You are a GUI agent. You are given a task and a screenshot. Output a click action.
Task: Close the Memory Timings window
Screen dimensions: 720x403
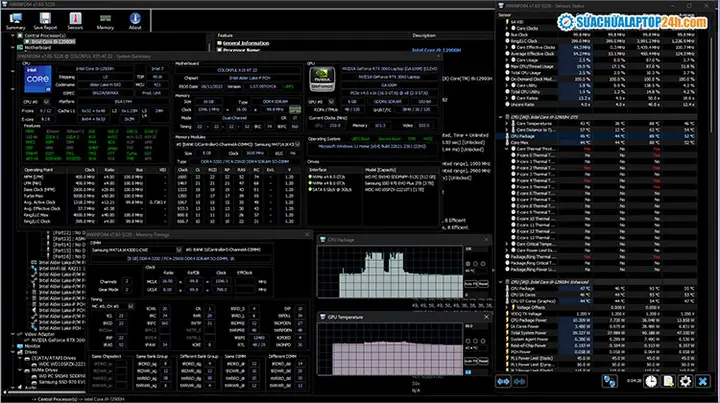tap(307, 235)
